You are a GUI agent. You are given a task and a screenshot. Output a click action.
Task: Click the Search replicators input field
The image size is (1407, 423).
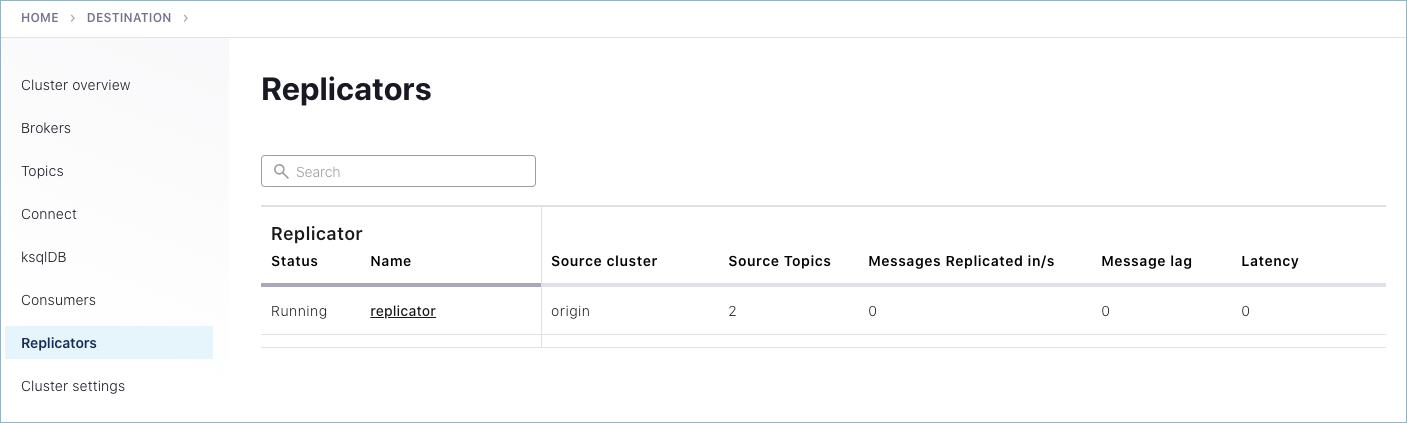point(410,171)
